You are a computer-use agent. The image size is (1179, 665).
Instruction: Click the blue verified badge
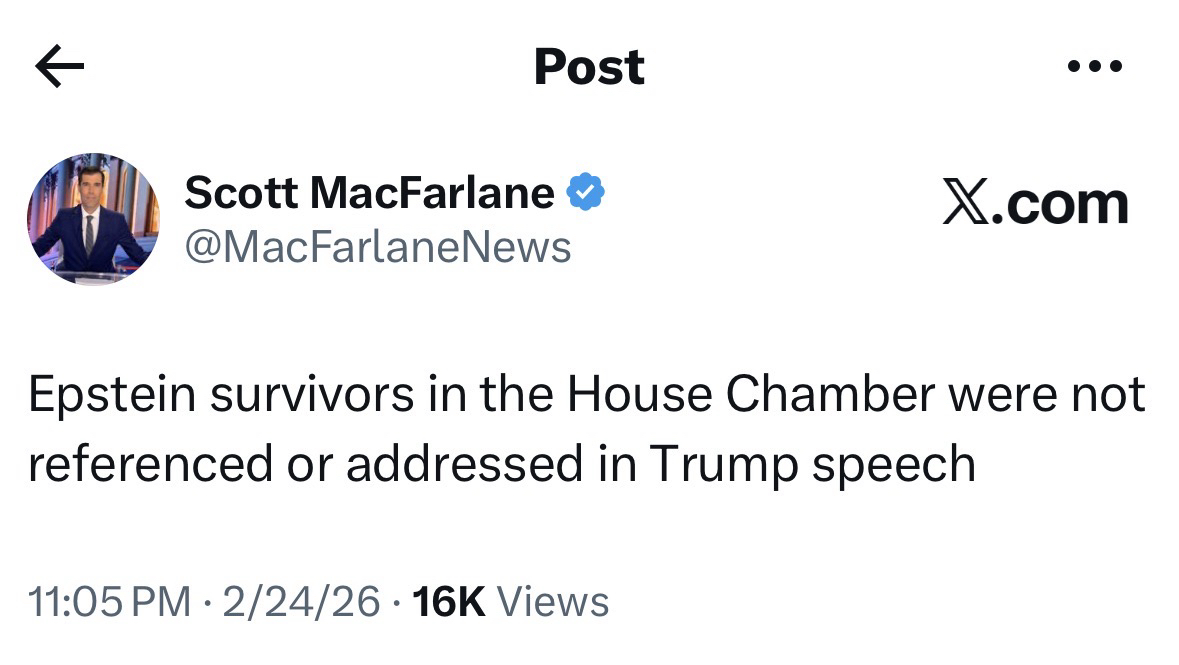click(585, 192)
